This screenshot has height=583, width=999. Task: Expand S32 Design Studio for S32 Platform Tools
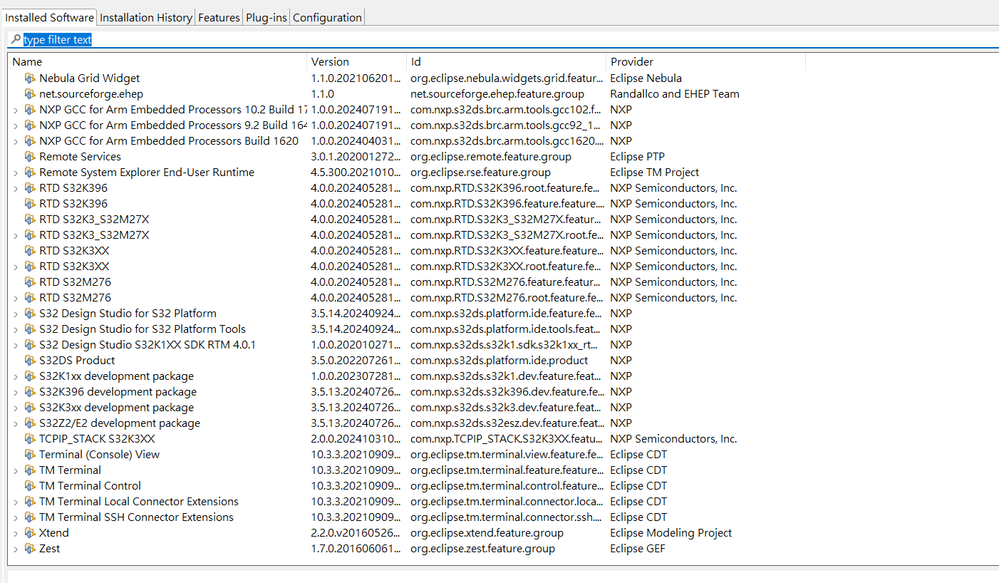point(16,329)
